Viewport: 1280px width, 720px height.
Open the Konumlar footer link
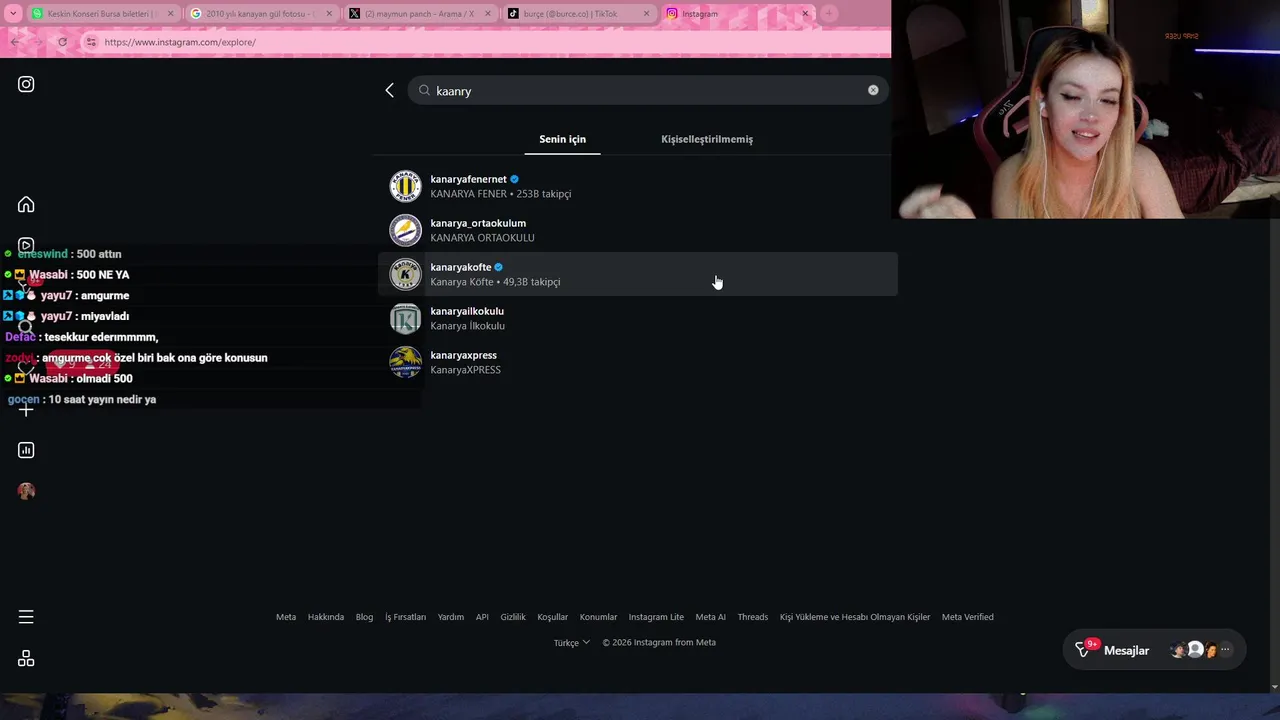click(598, 617)
